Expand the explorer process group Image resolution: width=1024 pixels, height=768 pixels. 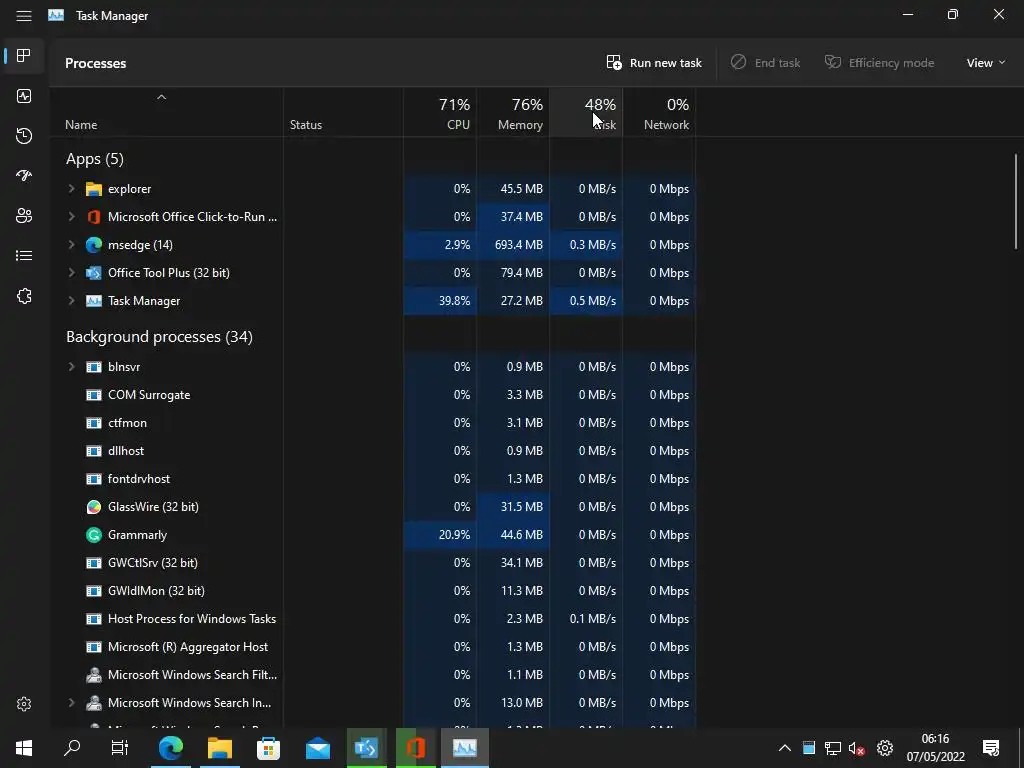pyautogui.click(x=71, y=189)
